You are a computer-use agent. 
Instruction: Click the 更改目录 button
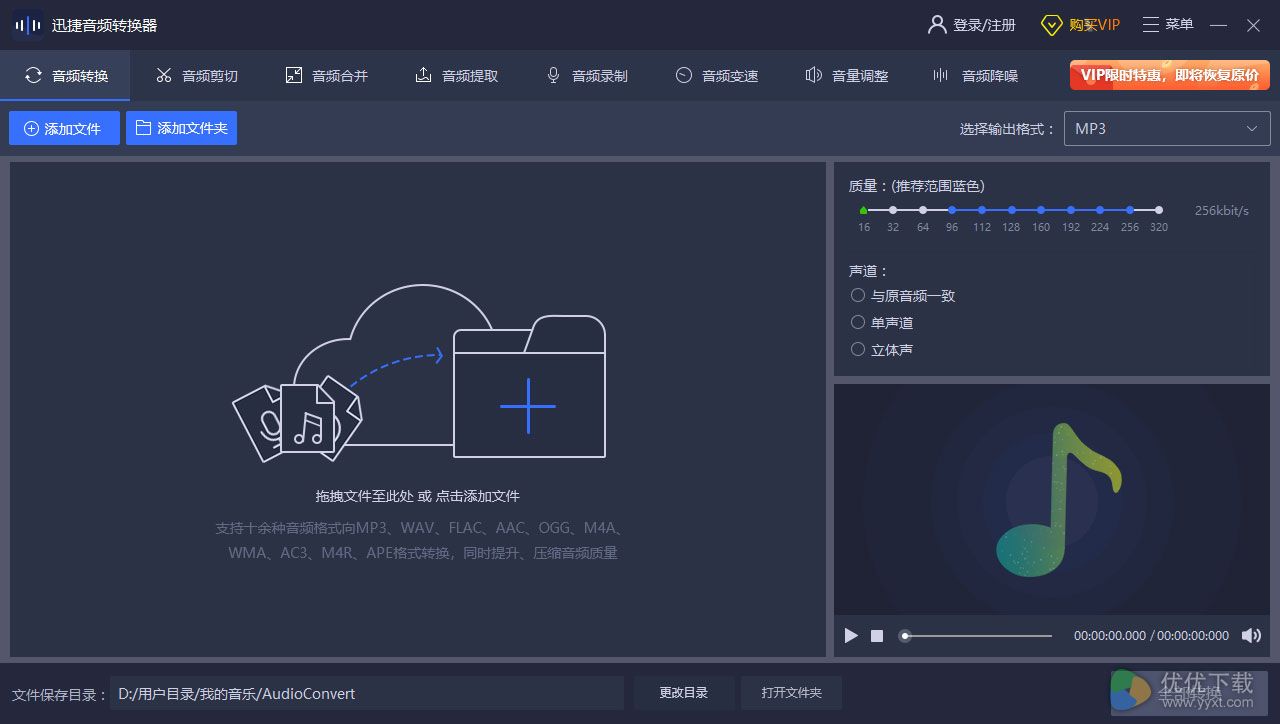click(684, 693)
